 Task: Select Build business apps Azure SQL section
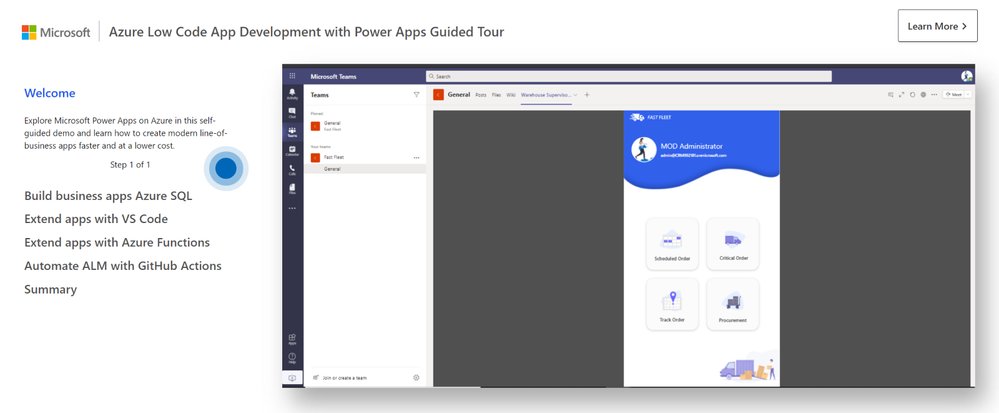click(108, 196)
